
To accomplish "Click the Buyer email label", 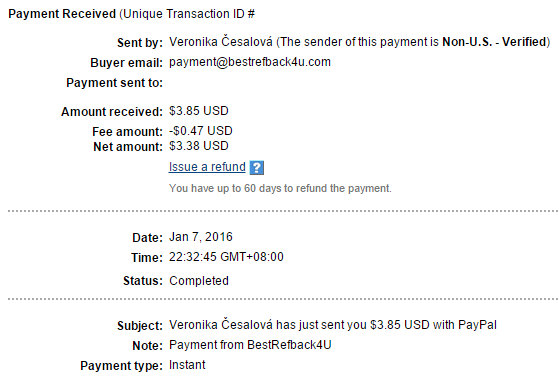I will pyautogui.click(x=127, y=63).
